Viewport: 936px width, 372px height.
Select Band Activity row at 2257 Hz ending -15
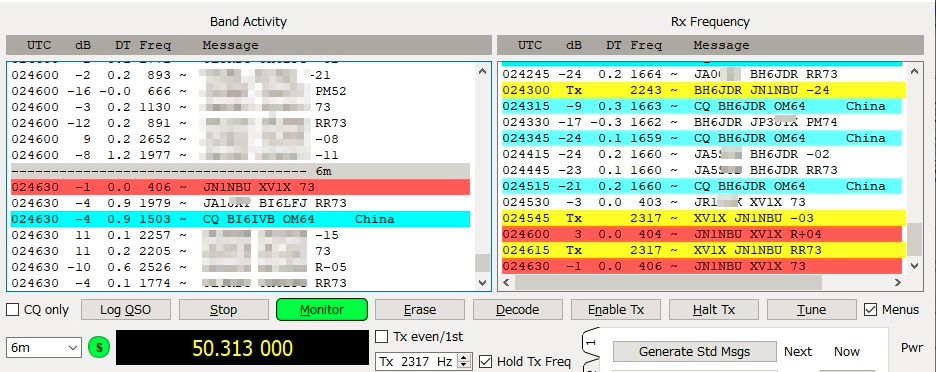tap(241, 235)
